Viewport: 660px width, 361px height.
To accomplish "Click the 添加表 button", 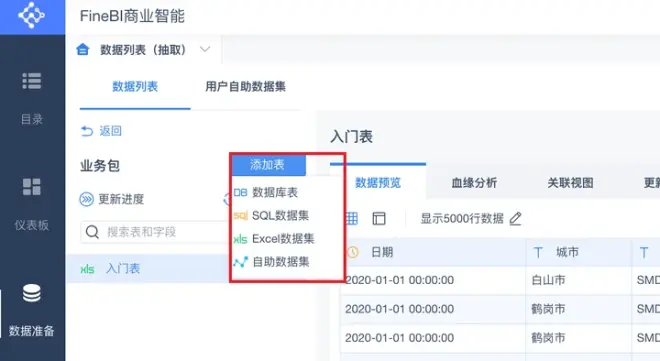I will (x=269, y=165).
